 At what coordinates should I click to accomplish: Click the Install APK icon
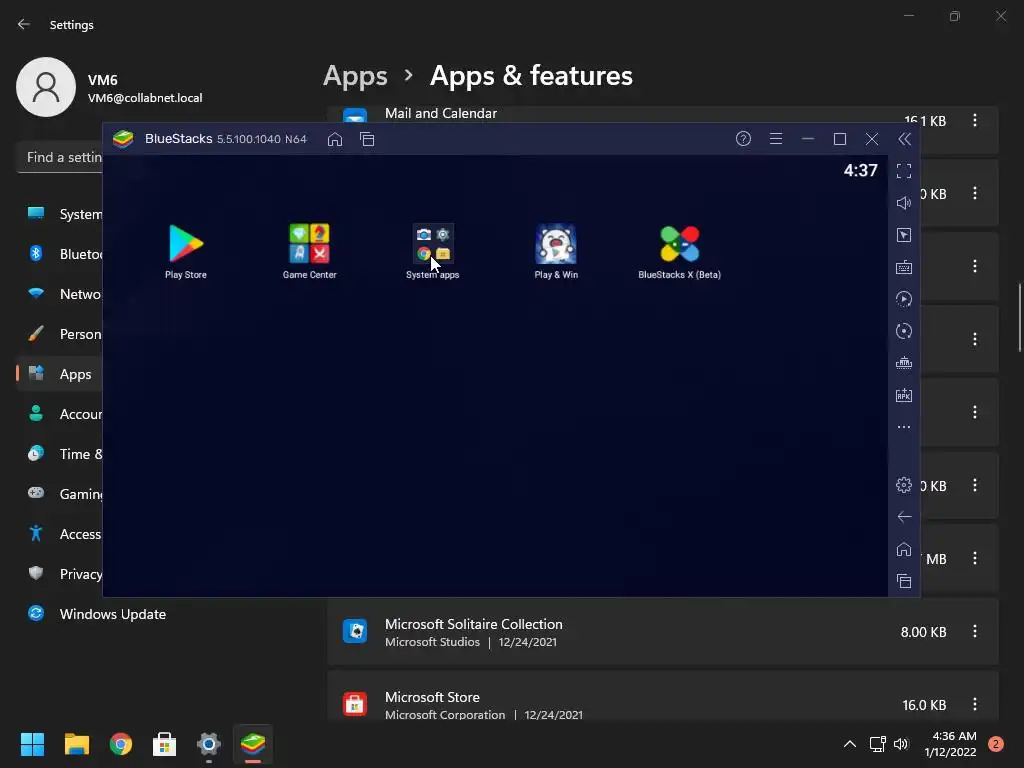(904, 395)
